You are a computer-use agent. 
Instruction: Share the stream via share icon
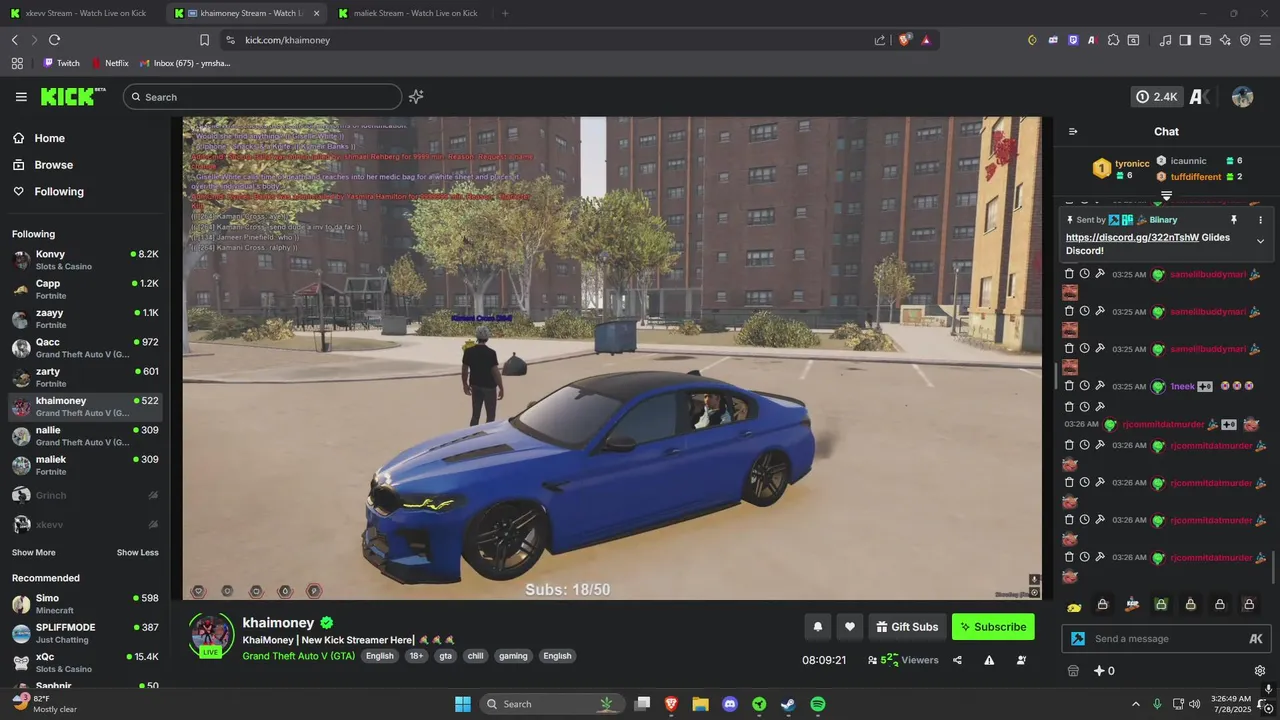point(957,660)
